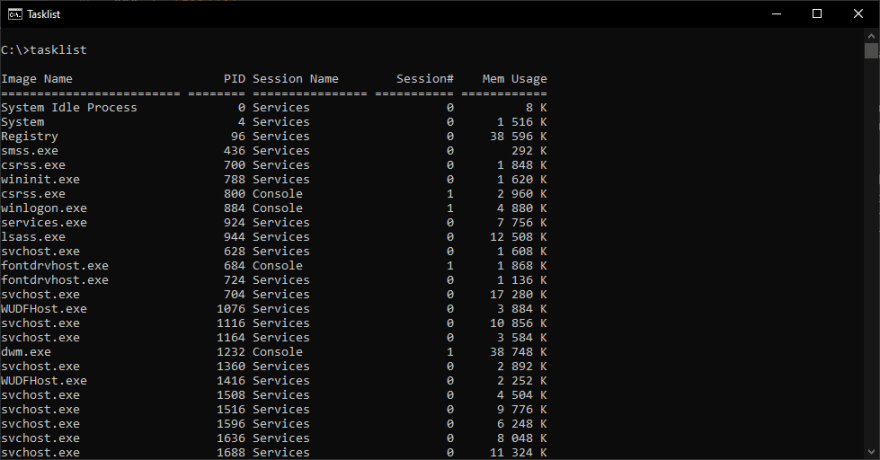The height and width of the screenshot is (460, 880).
Task: Click 'Console' session name in dwm.exe row
Action: click(277, 352)
